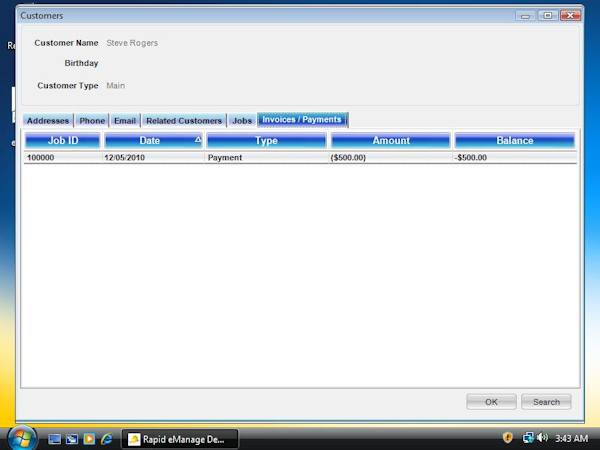600x450 pixels.
Task: Launch Internet Explorer from quick launch
Action: (106, 438)
